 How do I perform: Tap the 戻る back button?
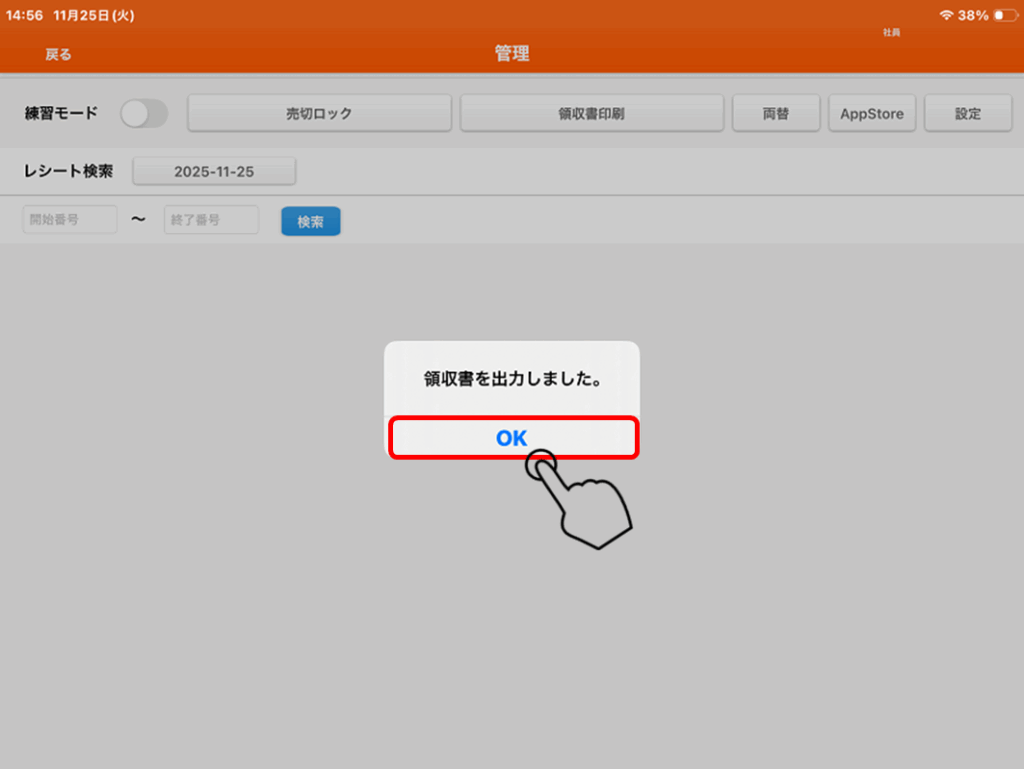[58, 54]
